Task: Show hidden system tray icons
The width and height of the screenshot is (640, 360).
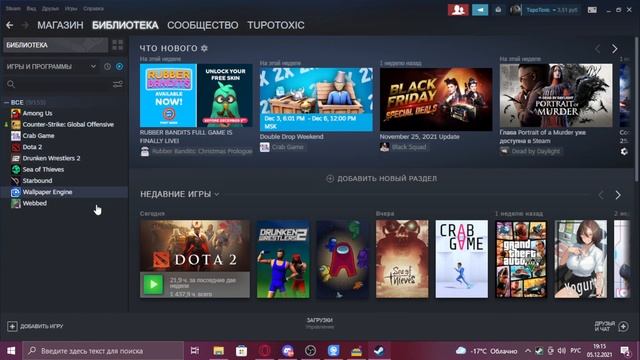Action: (x=528, y=351)
